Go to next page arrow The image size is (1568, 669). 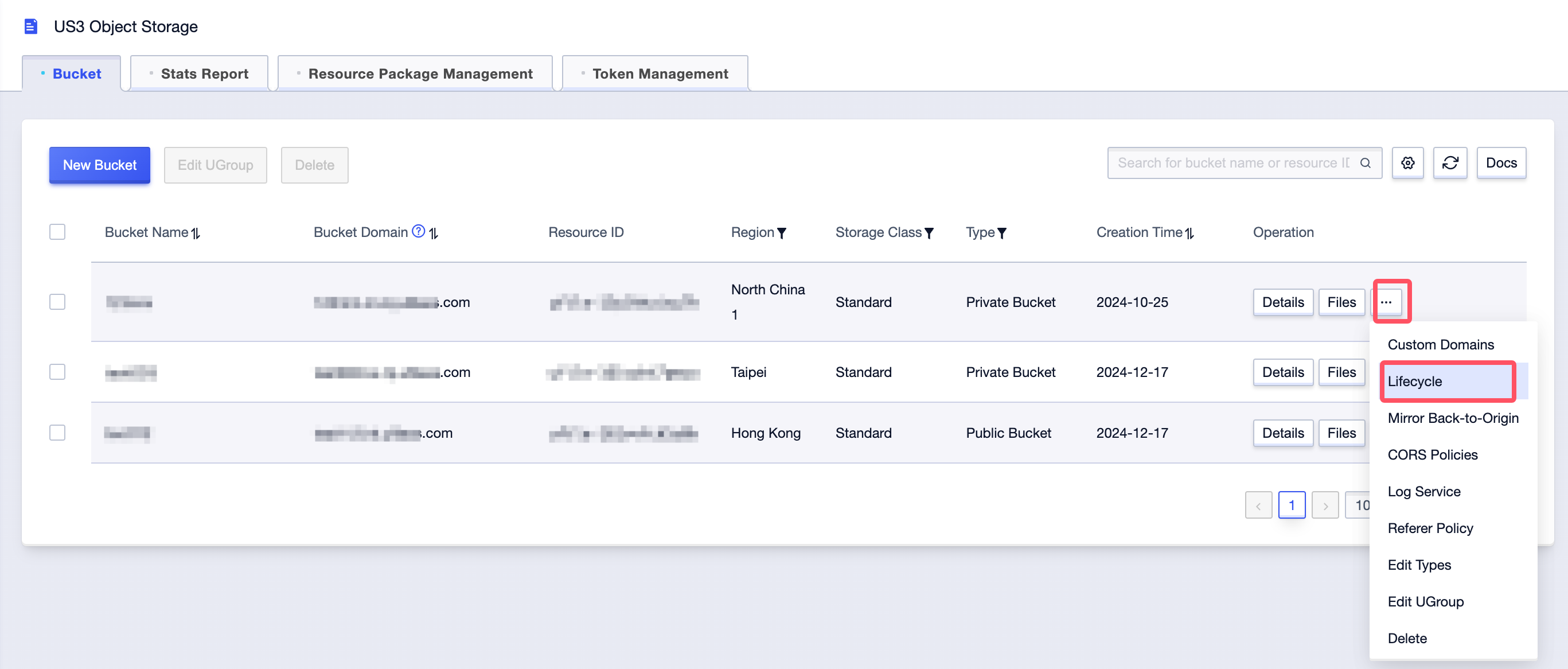(x=1325, y=505)
